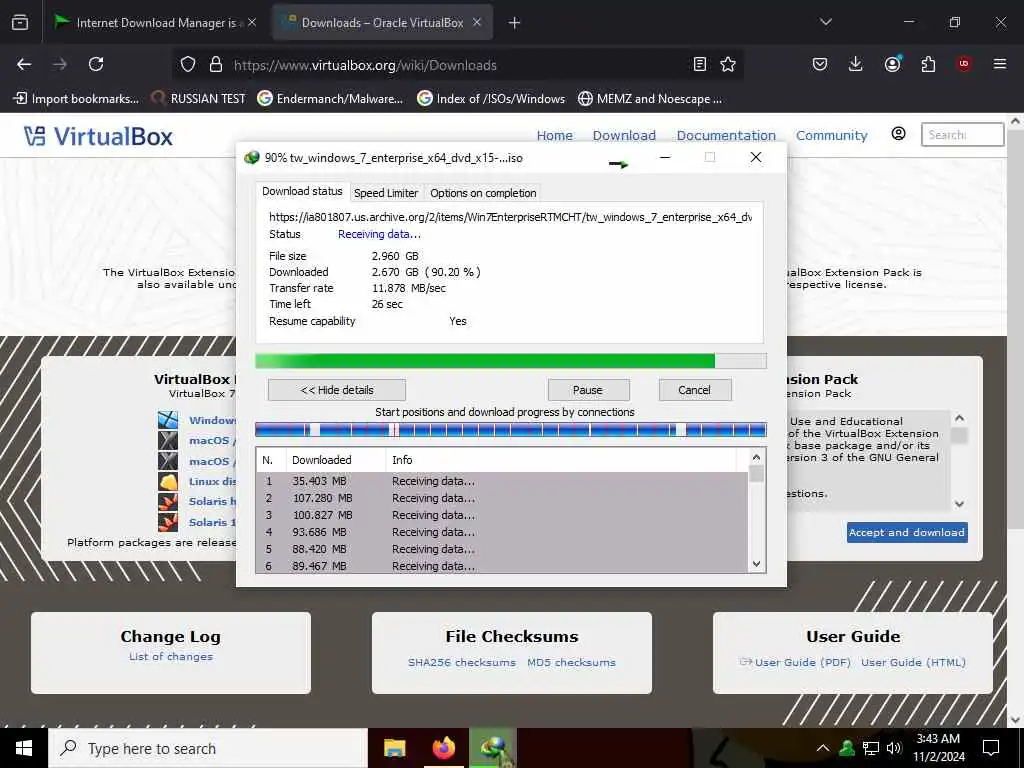Open the Endermanch/Malware bookmark
The height and width of the screenshot is (768, 1024).
pos(330,99)
